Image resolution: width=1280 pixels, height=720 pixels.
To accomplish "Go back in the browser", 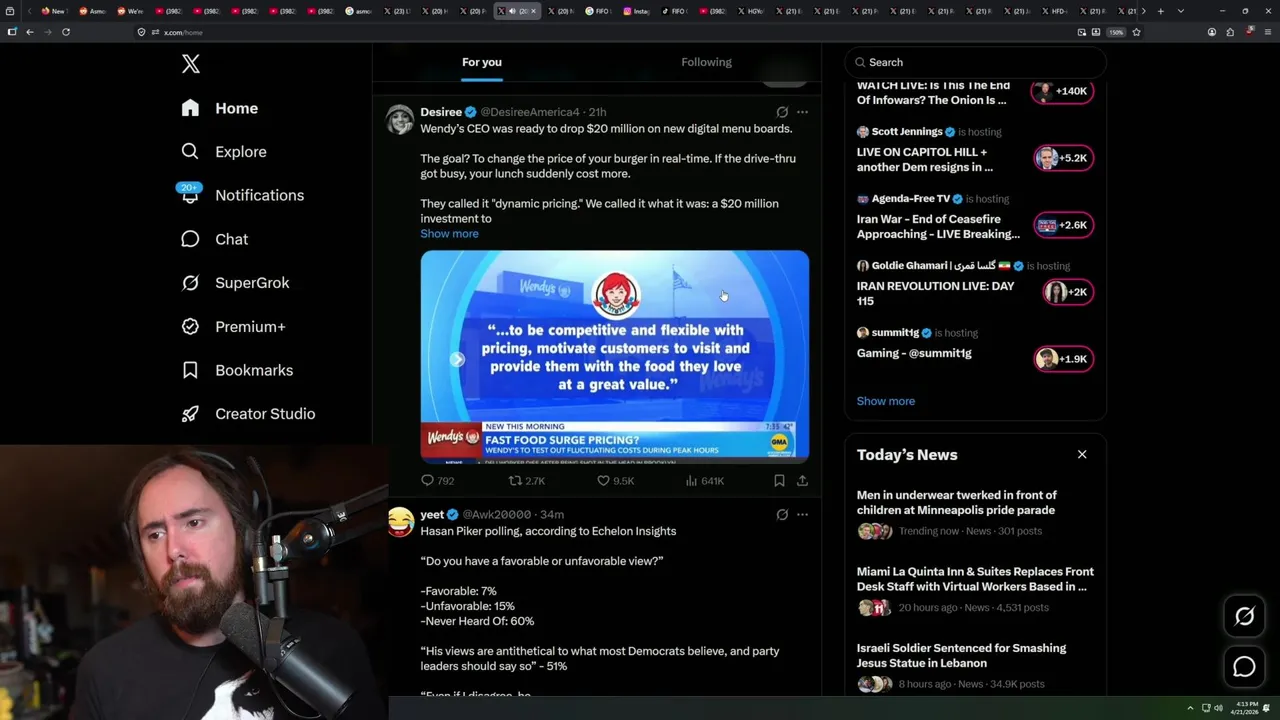I will [x=30, y=32].
